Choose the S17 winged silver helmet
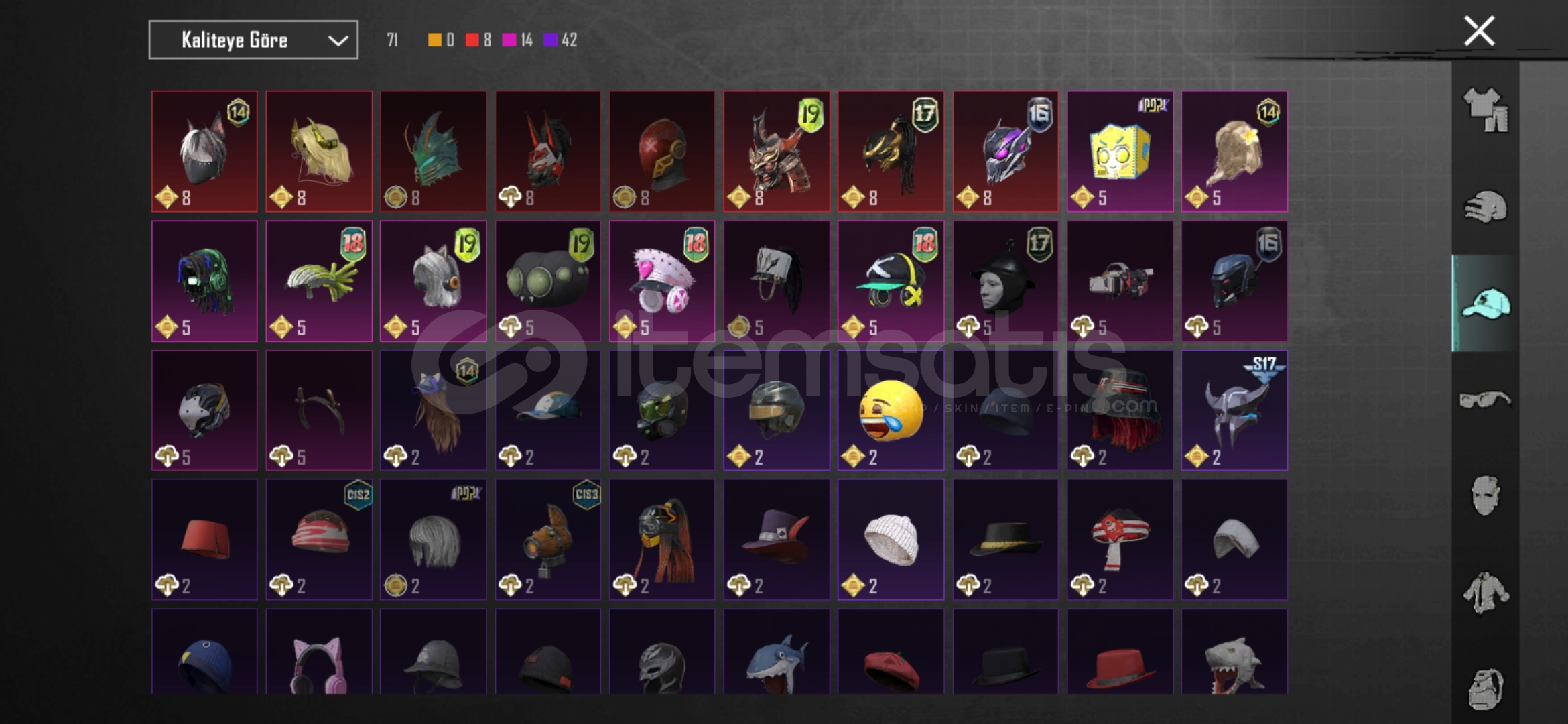 [x=1234, y=410]
